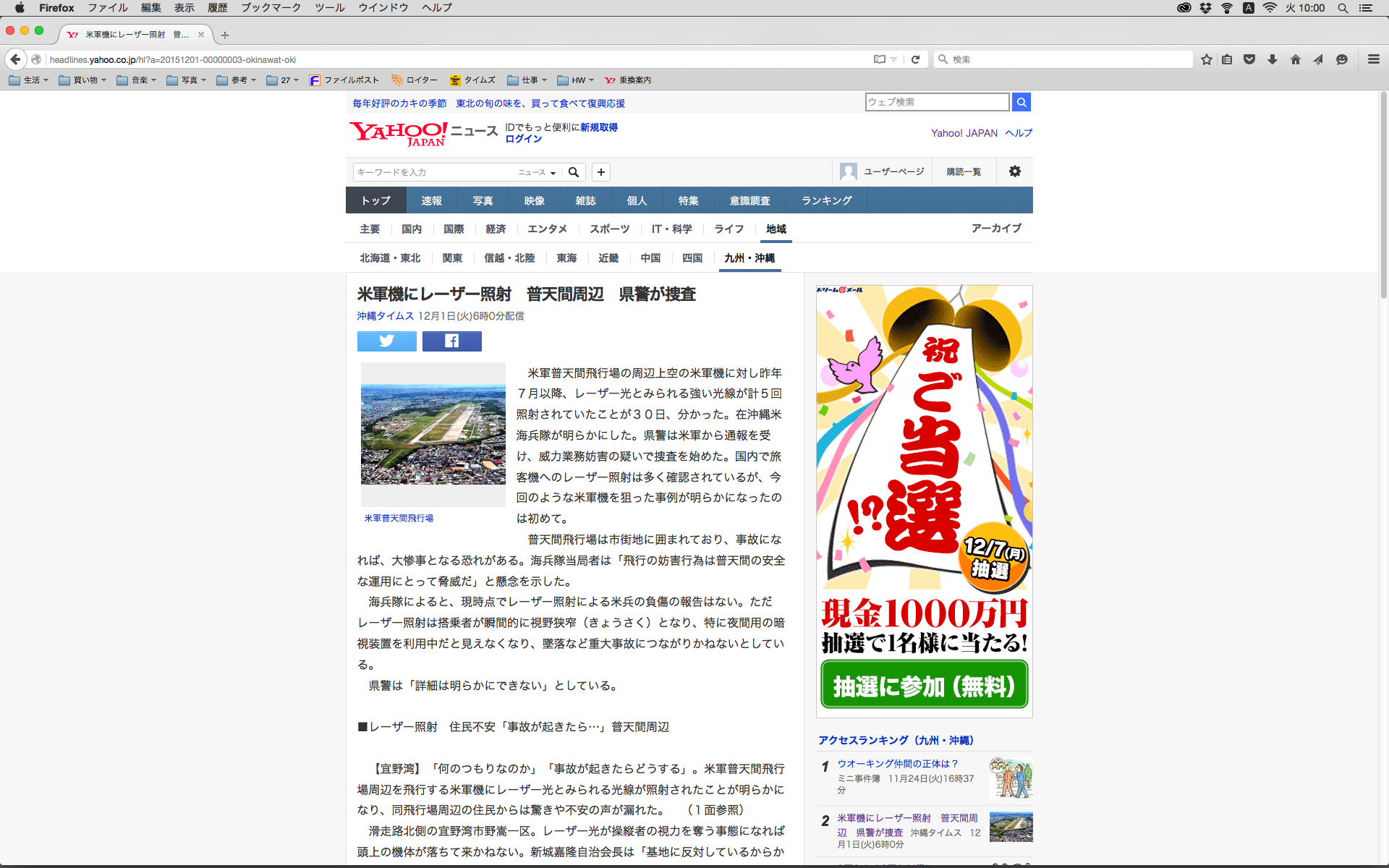This screenshot has width=1389, height=868.
Task: Open the ブックマーク menu in menu bar
Action: (271, 8)
